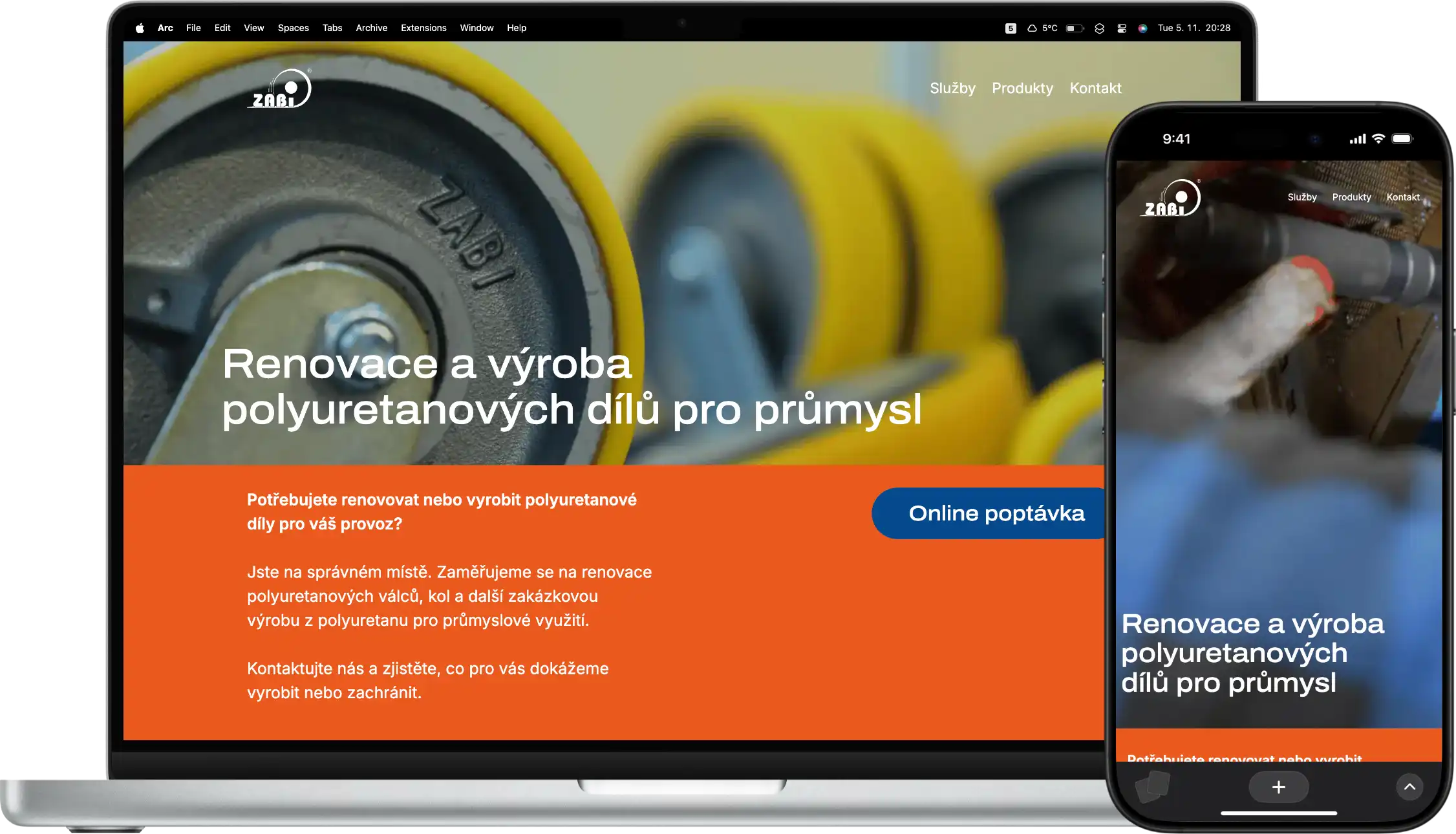
Task: Expand the up-chevron button on phone
Action: [1409, 787]
